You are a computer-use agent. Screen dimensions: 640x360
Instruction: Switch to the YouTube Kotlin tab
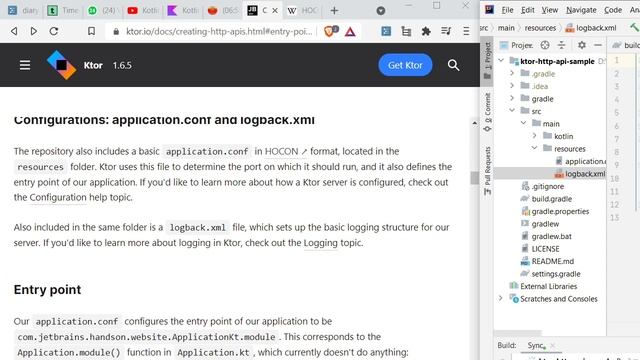[x=142, y=11]
